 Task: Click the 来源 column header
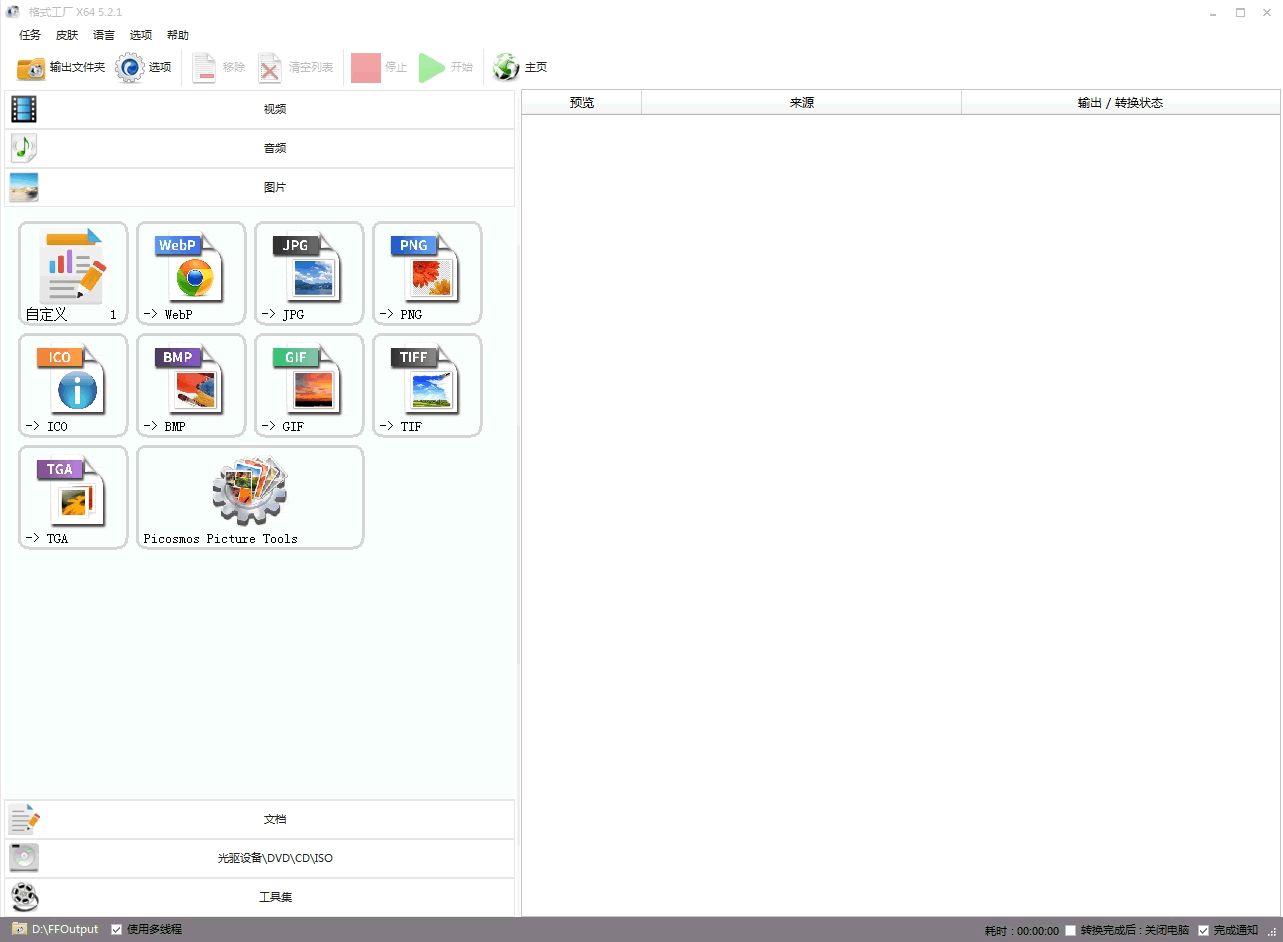pos(801,102)
